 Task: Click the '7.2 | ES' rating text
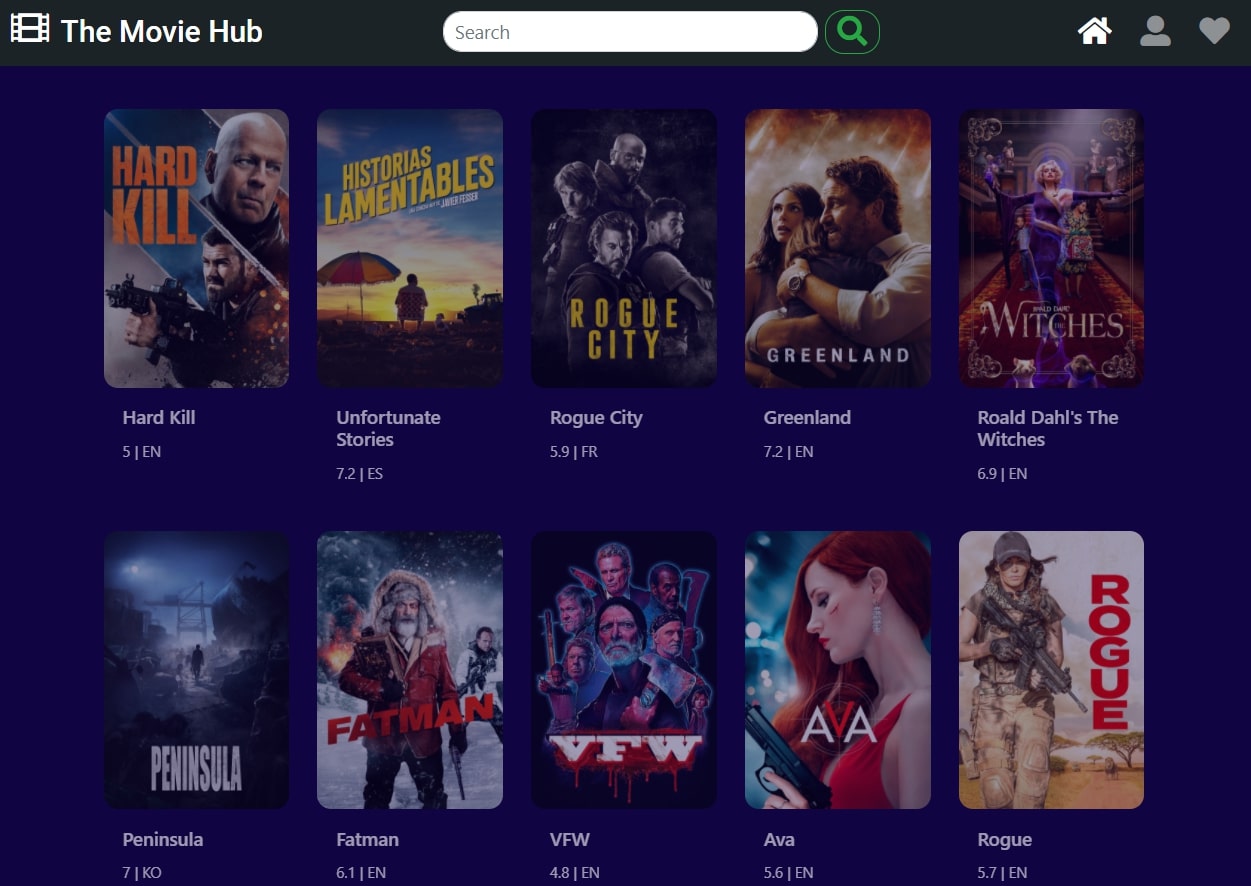click(359, 474)
